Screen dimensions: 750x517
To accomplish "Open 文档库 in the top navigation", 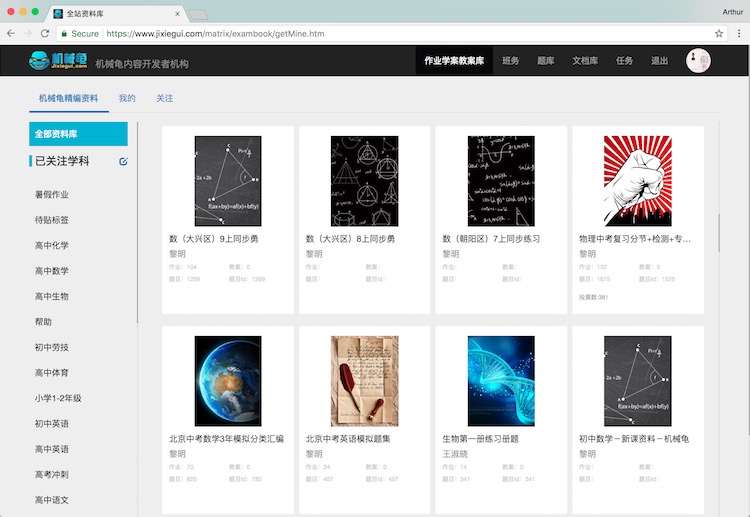I will [584, 61].
